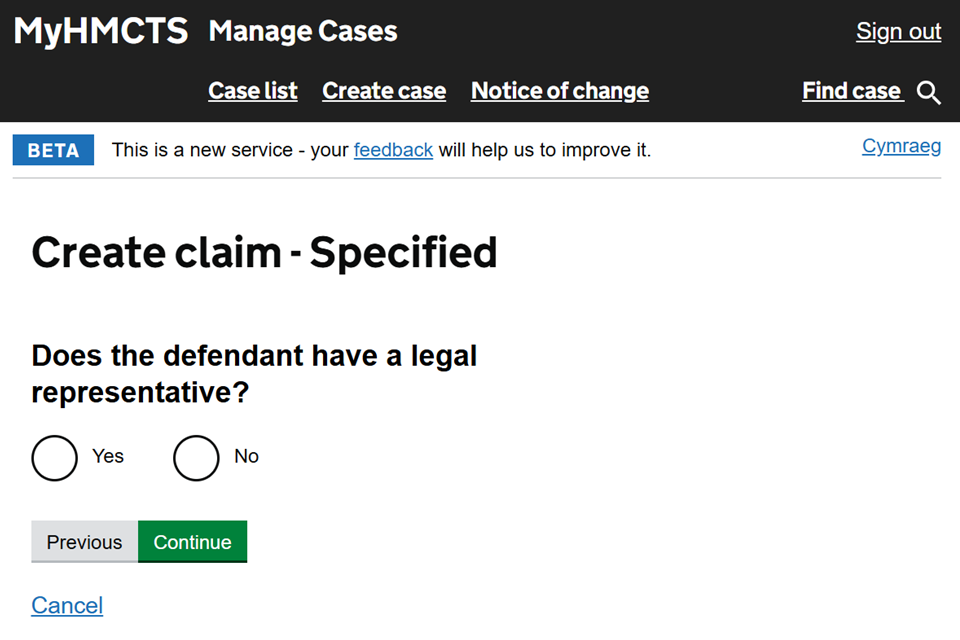Viewport: 960px width, 640px height.
Task: Click the magnifying glass search icon
Action: 929,92
